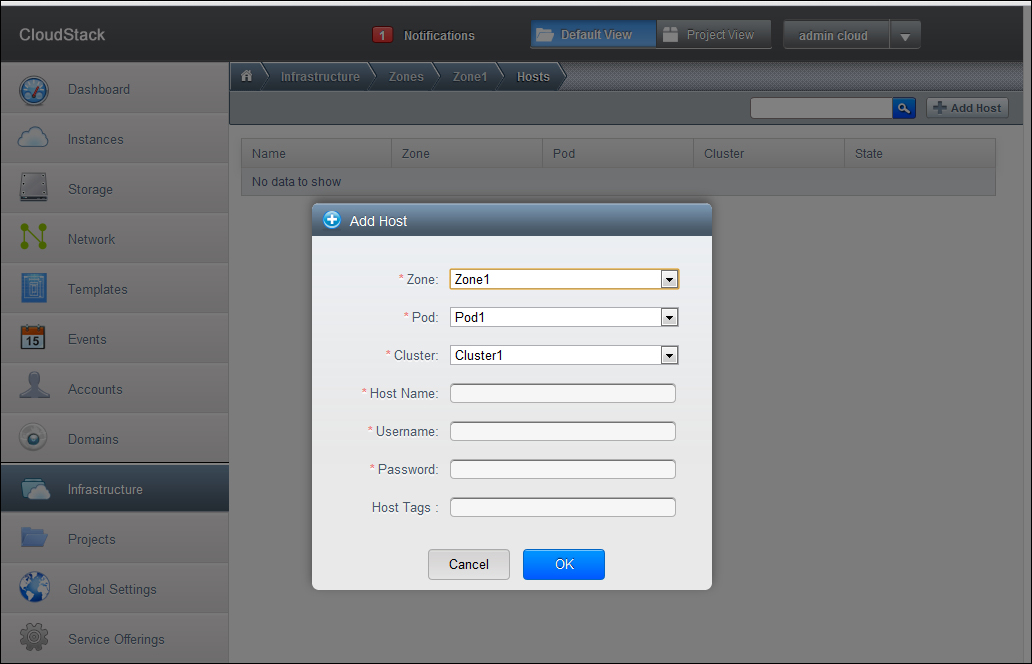Open Instances via the cloud icon

pos(34,139)
